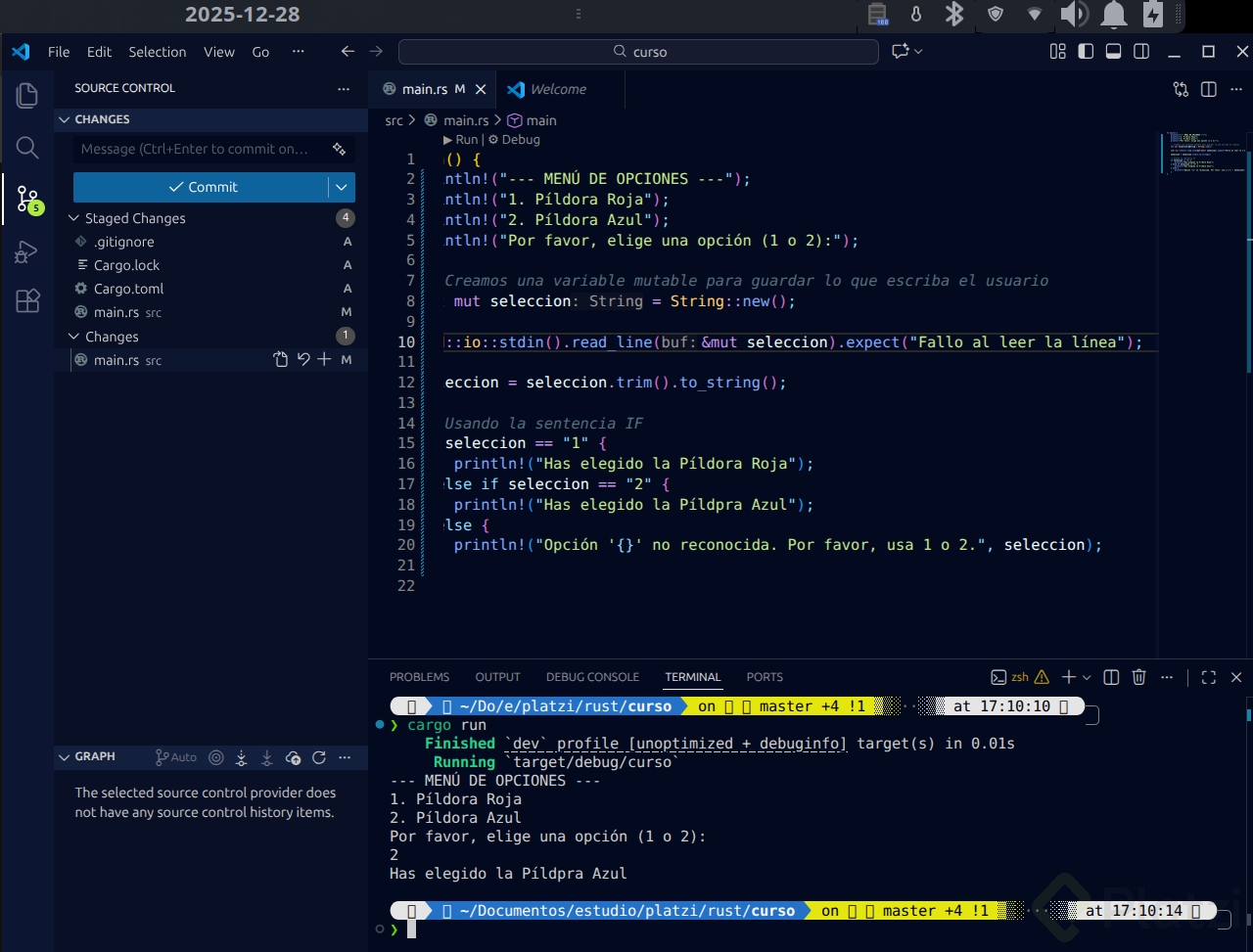
Task: Collapse the GRAPH section
Action: 65,757
